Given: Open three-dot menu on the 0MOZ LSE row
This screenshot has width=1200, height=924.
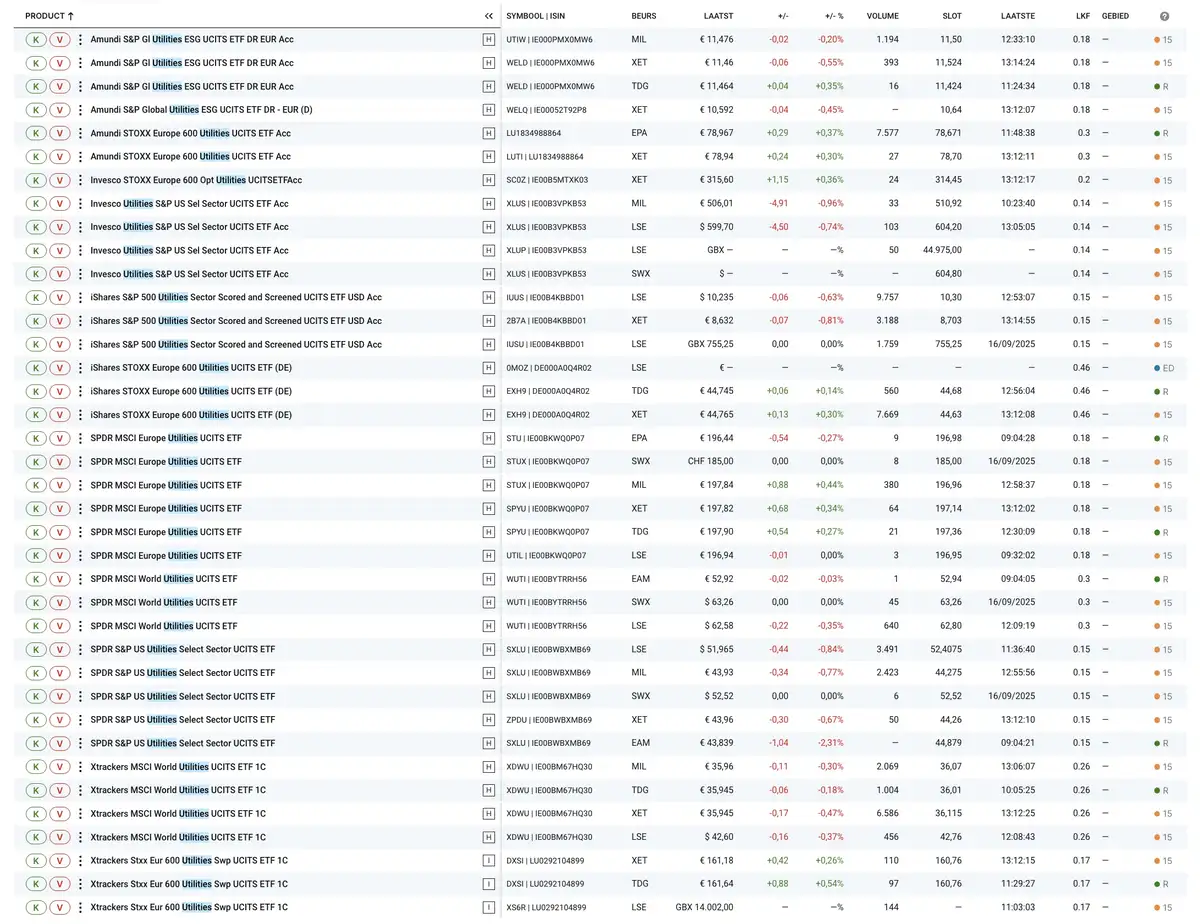Looking at the screenshot, I should click(80, 368).
